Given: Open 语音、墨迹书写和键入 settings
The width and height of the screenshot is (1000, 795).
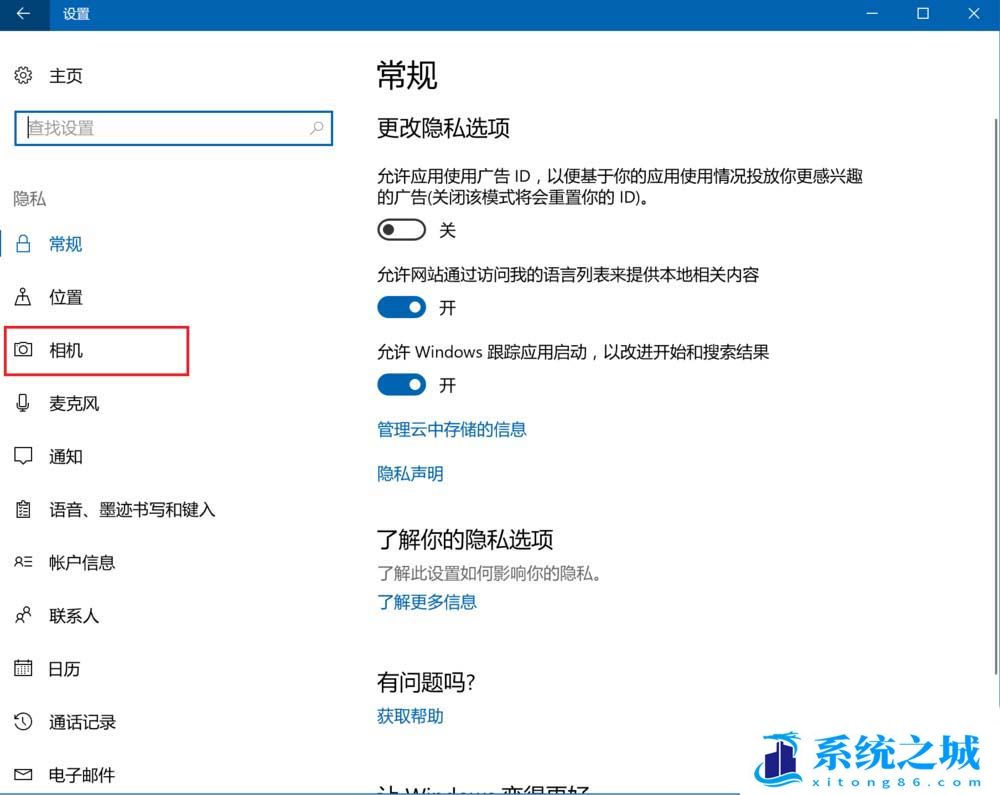Looking at the screenshot, I should 132,509.
